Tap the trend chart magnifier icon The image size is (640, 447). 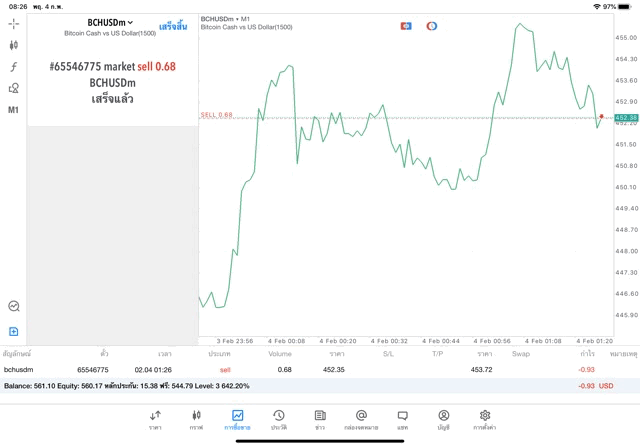pos(13,306)
